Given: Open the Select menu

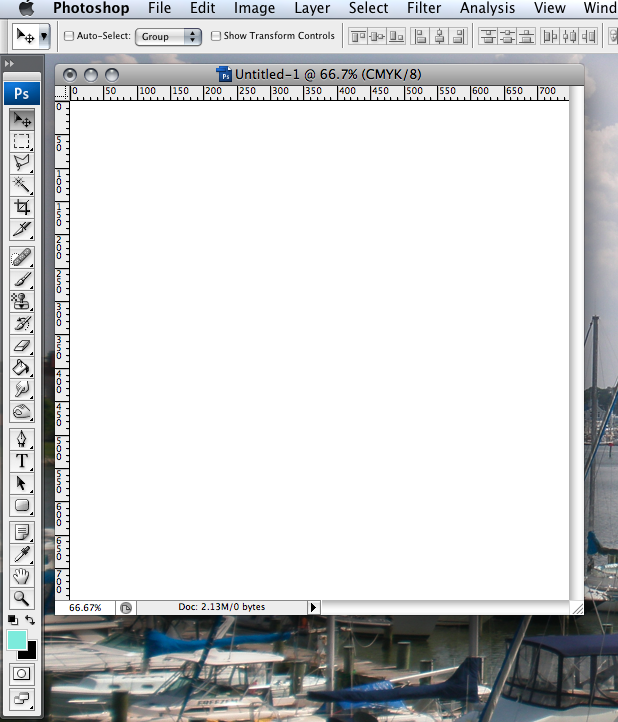Looking at the screenshot, I should pos(368,8).
